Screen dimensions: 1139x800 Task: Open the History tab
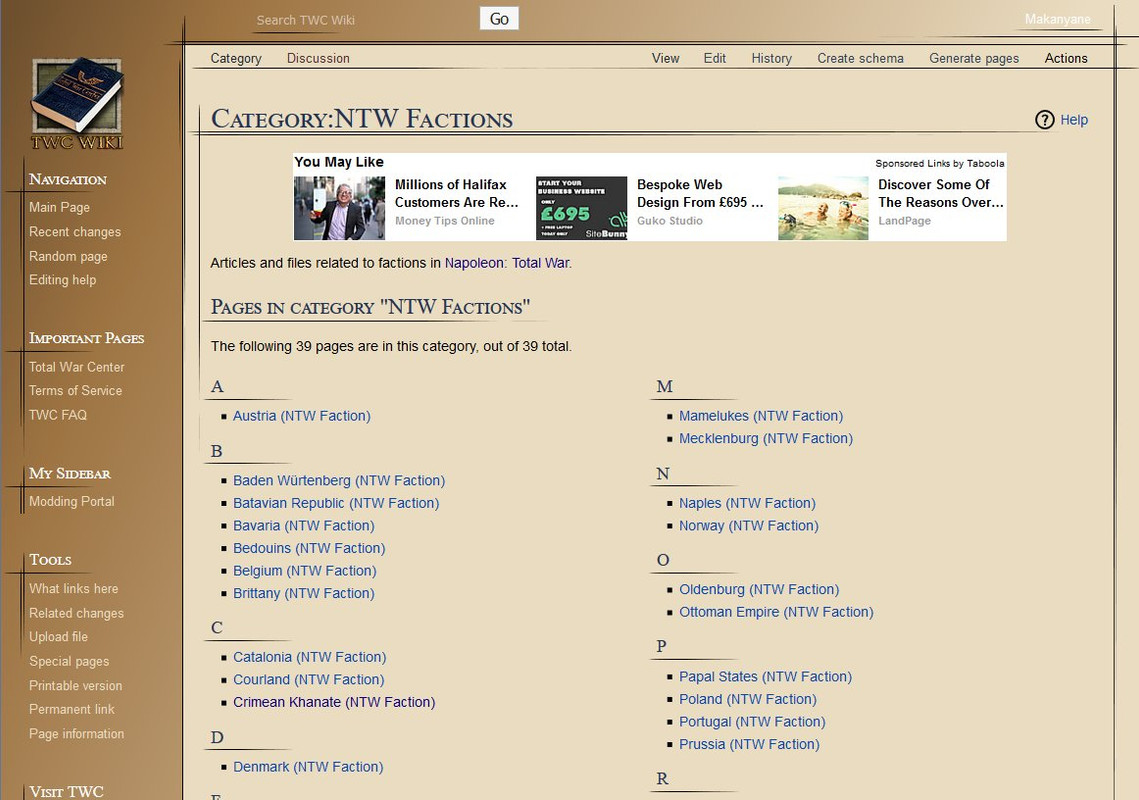click(x=771, y=58)
